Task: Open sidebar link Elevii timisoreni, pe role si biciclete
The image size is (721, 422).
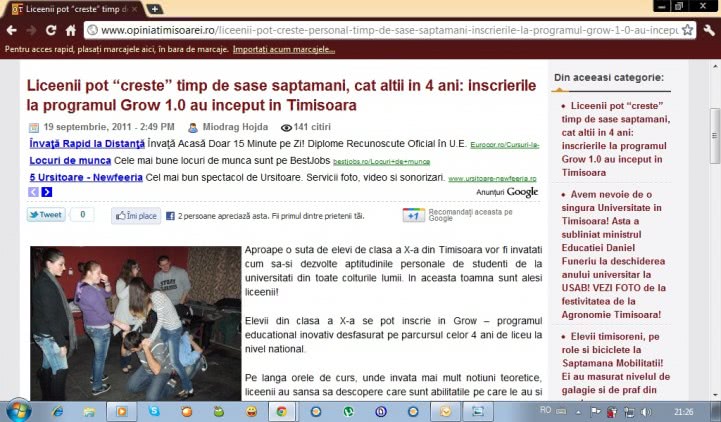Action: (x=615, y=363)
